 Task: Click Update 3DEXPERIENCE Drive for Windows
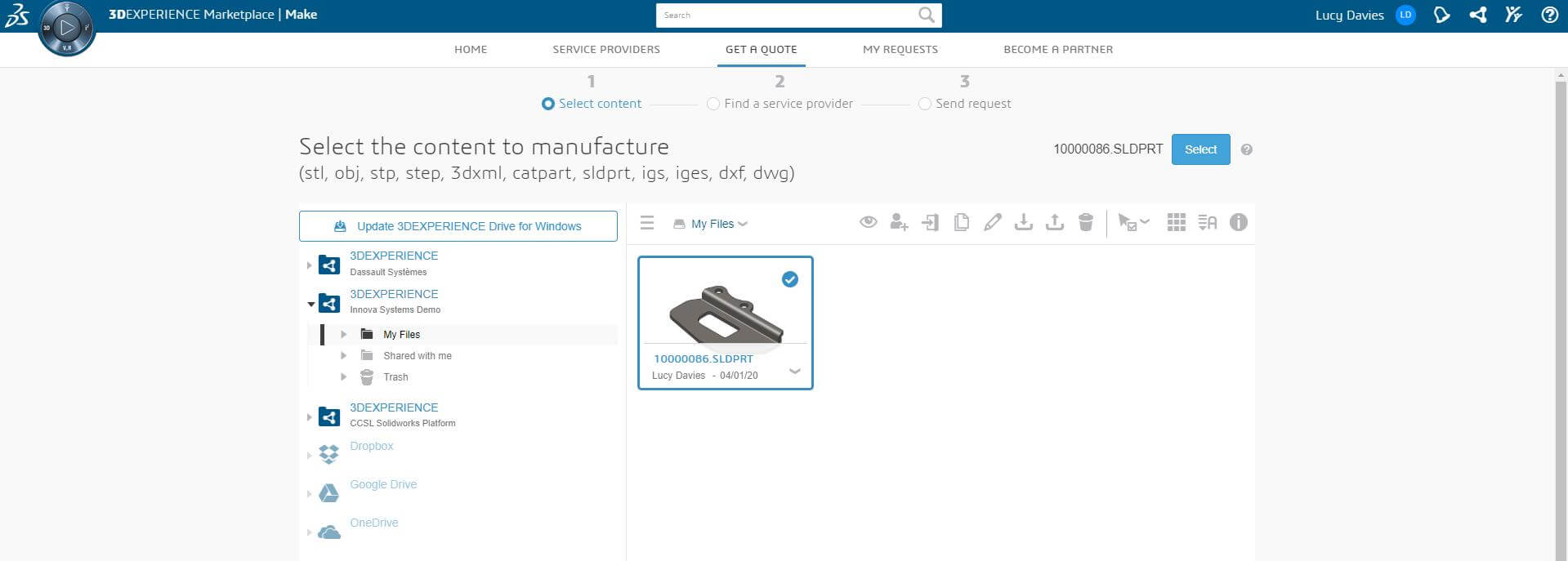click(458, 226)
